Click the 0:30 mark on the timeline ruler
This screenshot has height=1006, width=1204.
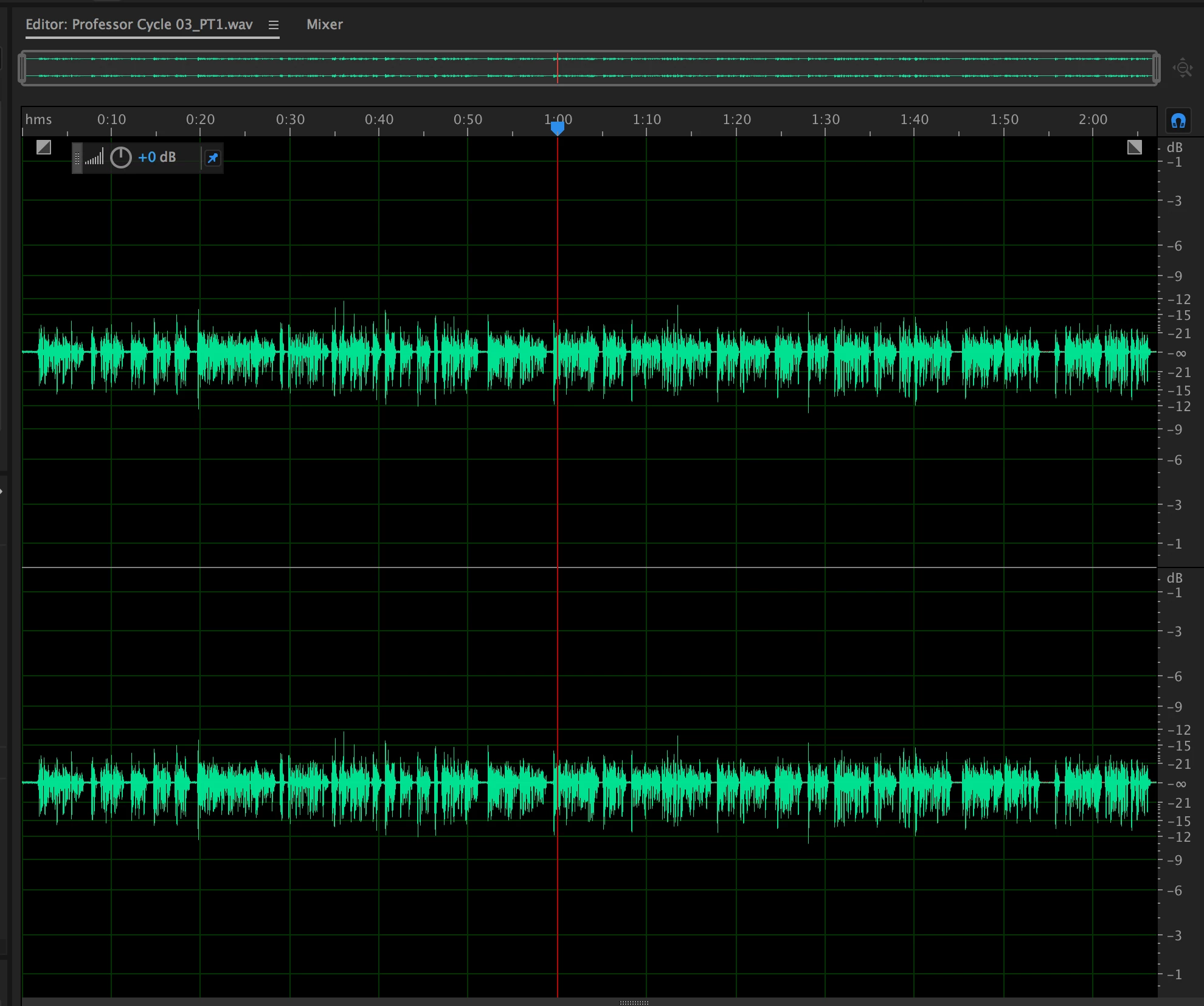290,120
